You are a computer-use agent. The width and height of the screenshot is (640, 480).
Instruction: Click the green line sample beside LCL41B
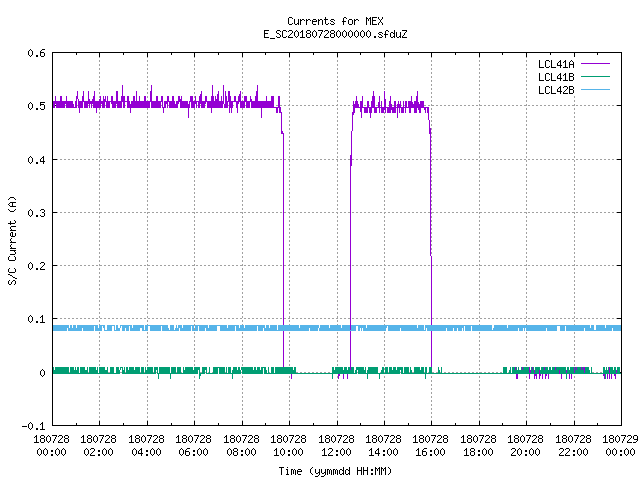(x=595, y=76)
